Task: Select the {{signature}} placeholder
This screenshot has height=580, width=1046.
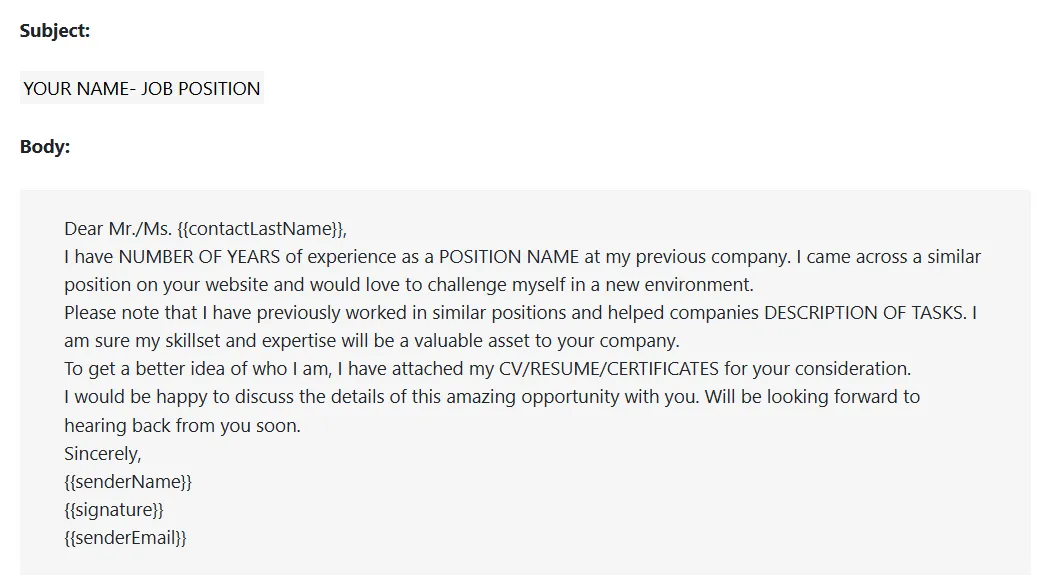Action: coord(114,509)
